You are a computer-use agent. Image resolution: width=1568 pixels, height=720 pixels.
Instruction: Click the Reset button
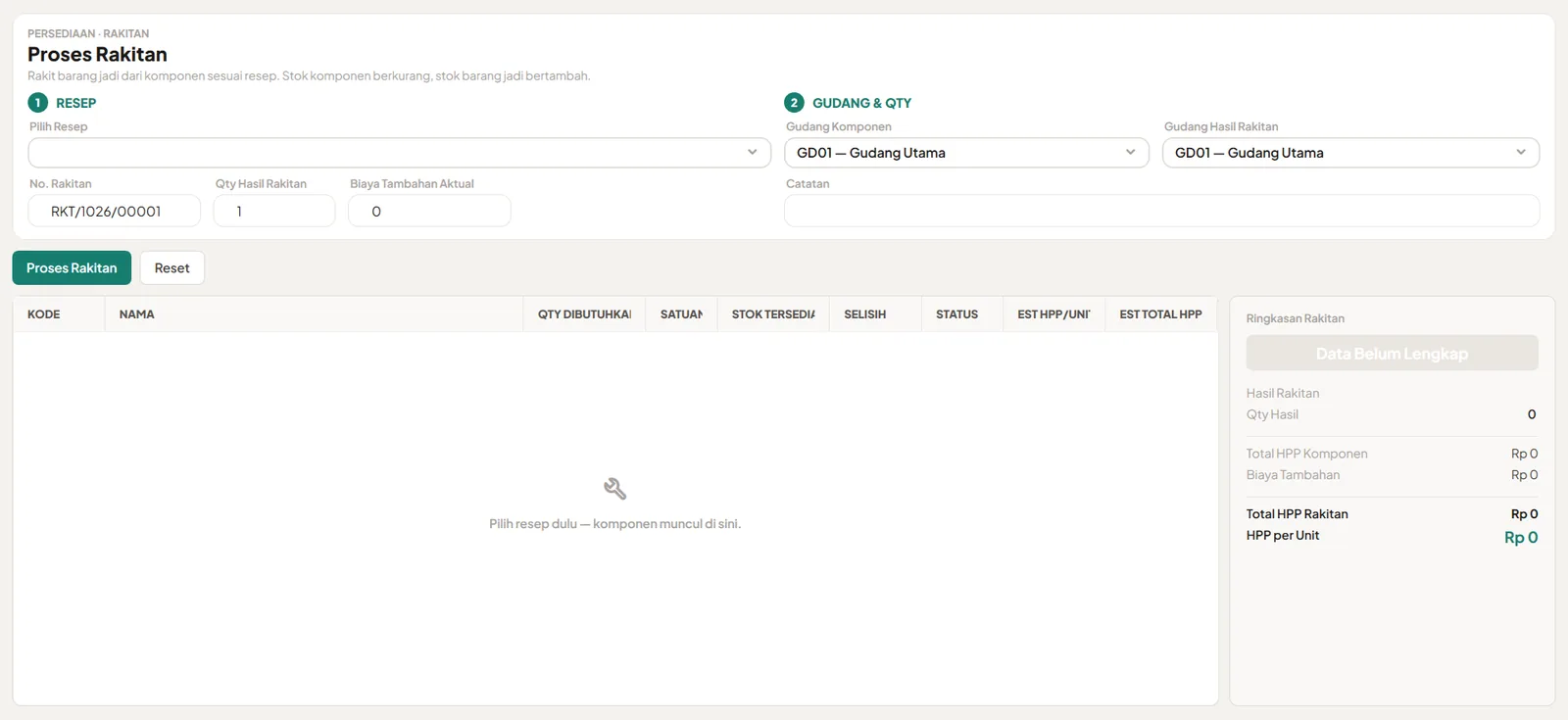[172, 267]
